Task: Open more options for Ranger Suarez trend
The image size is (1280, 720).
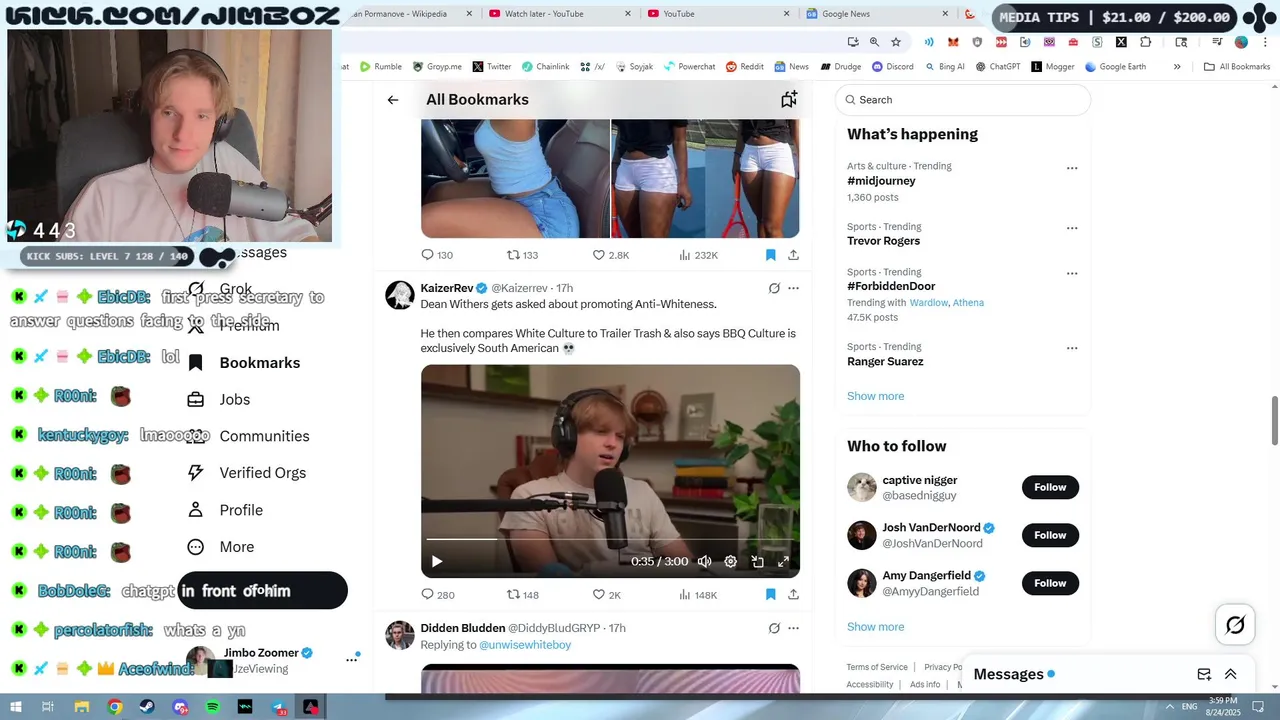Action: coord(1072,348)
